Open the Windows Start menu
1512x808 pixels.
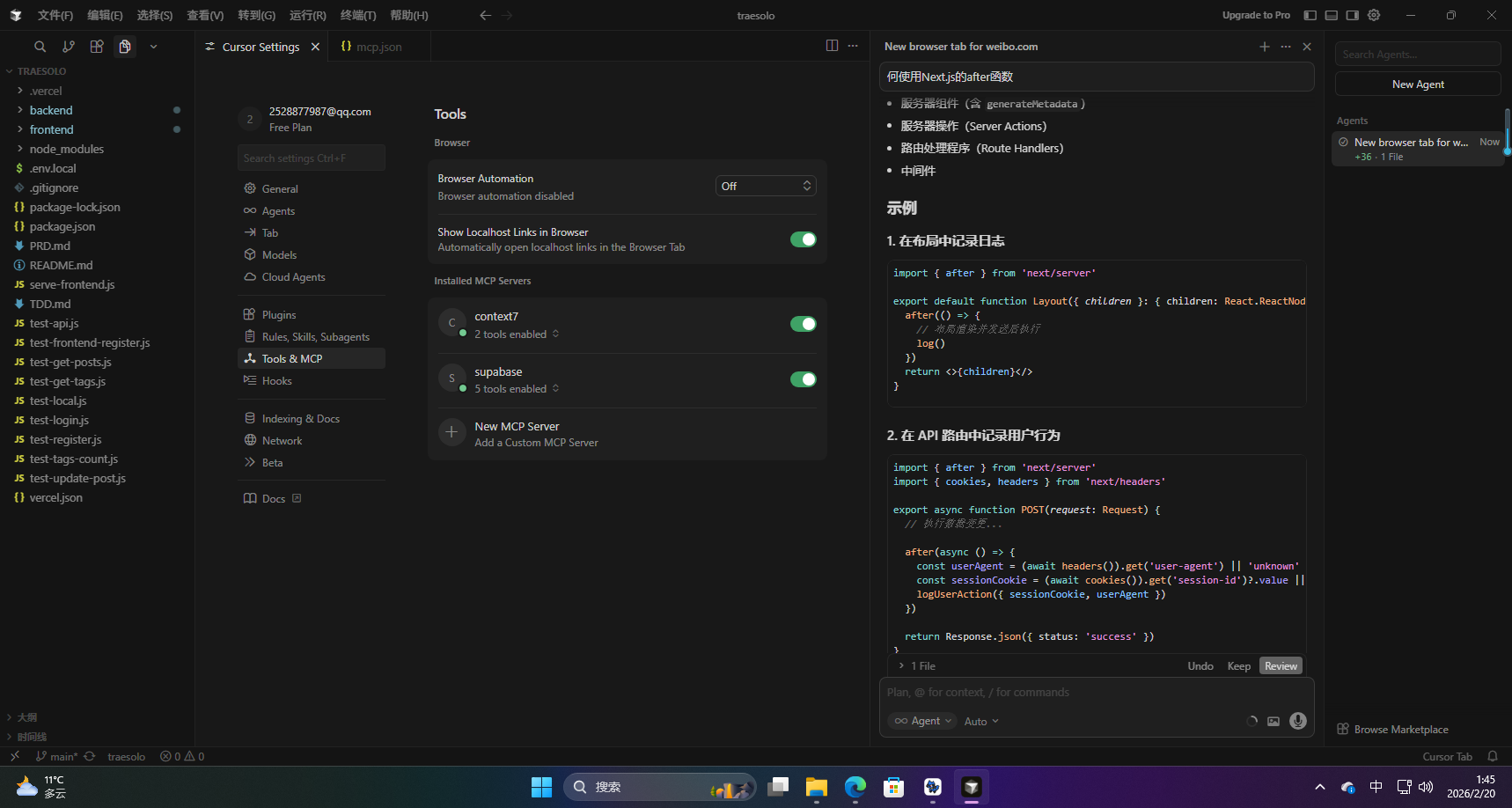click(x=541, y=787)
